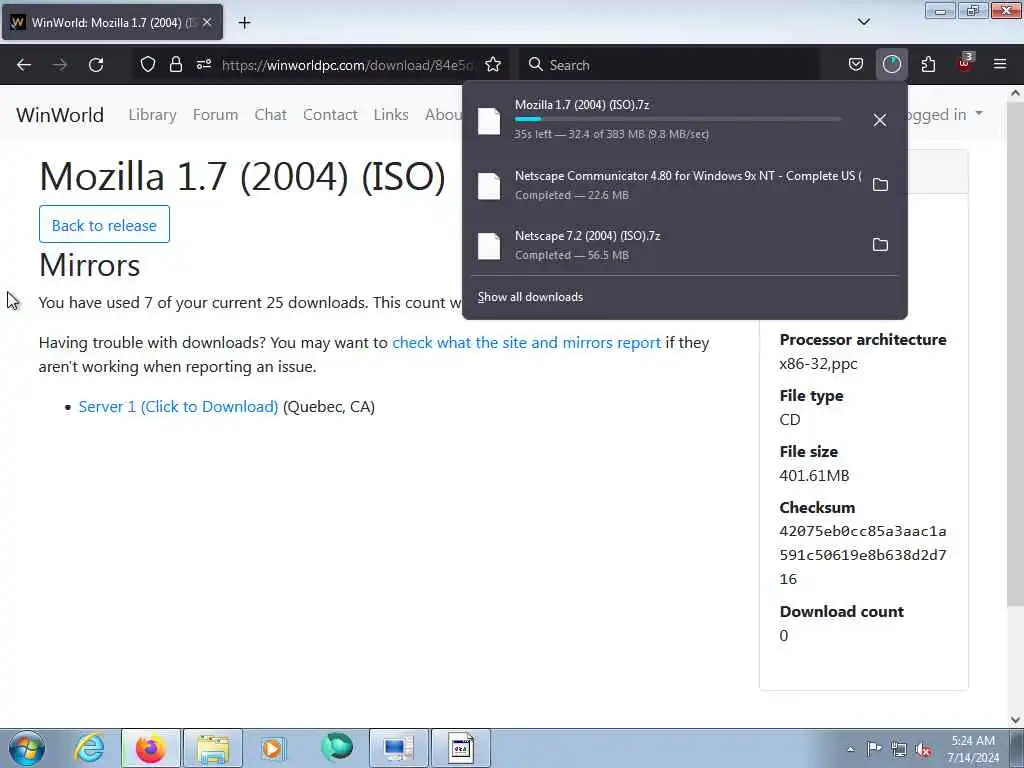Open site permissions icon in address bar

204,65
